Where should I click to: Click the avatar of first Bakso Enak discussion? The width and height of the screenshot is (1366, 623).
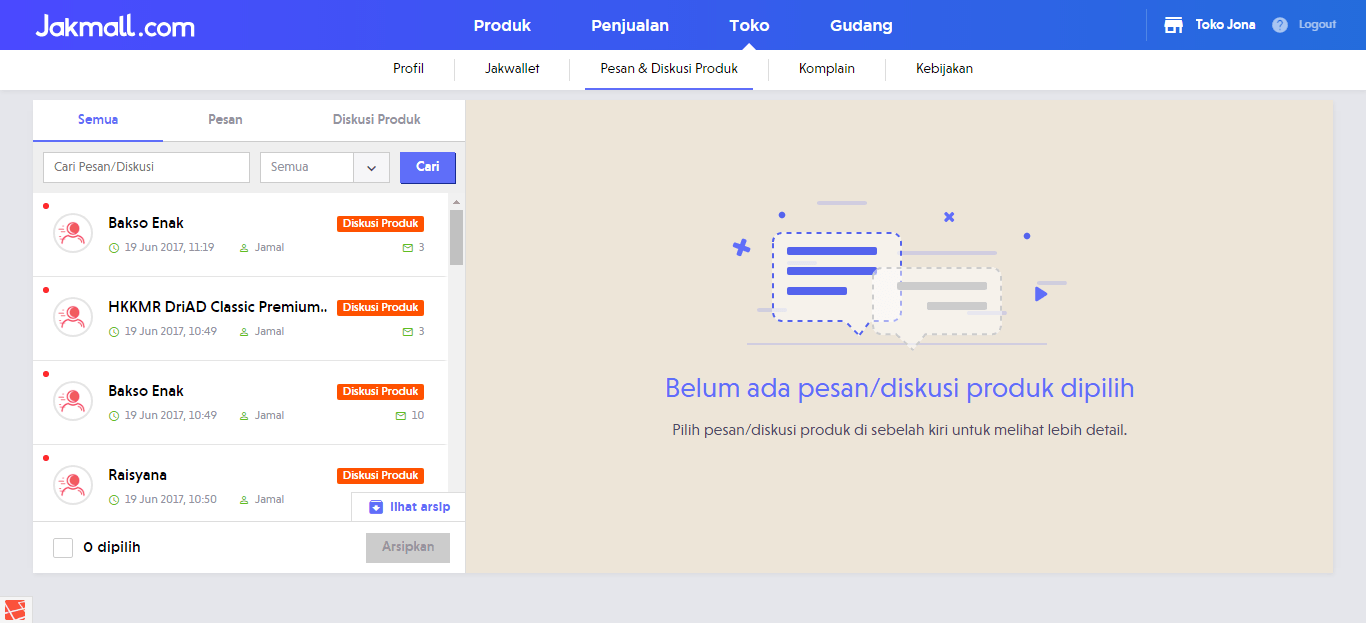[x=73, y=233]
